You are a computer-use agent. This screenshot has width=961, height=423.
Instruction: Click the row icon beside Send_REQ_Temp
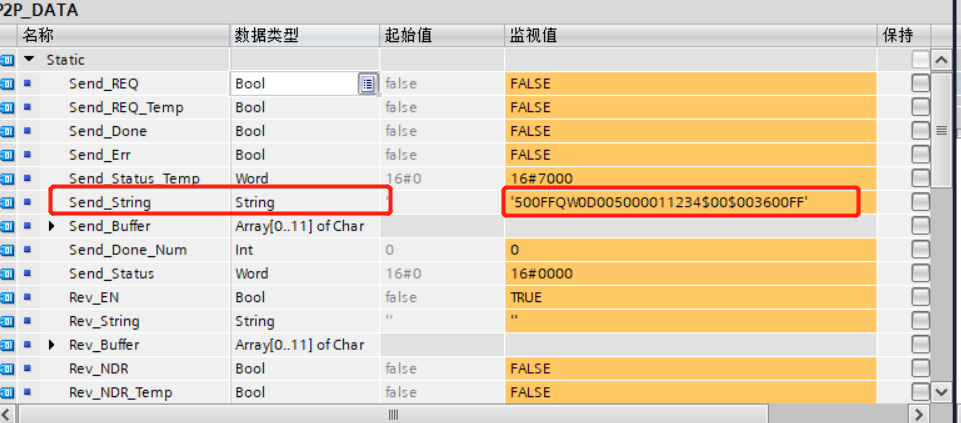8,107
